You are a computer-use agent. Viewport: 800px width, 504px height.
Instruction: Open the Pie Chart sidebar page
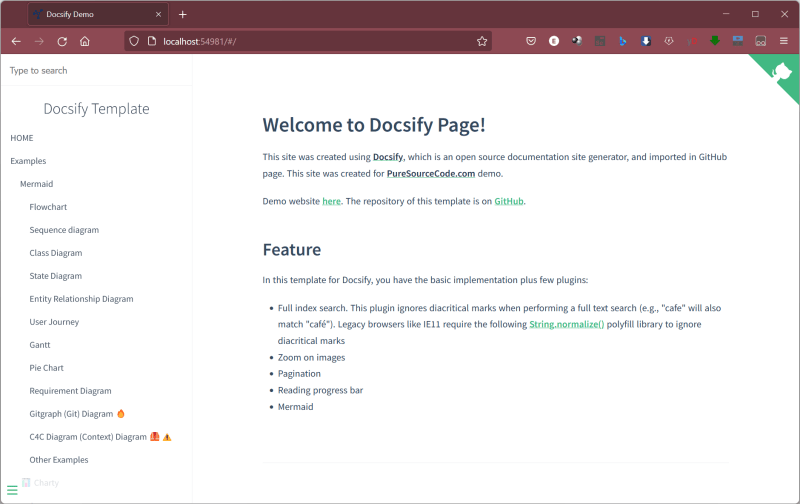[46, 368]
